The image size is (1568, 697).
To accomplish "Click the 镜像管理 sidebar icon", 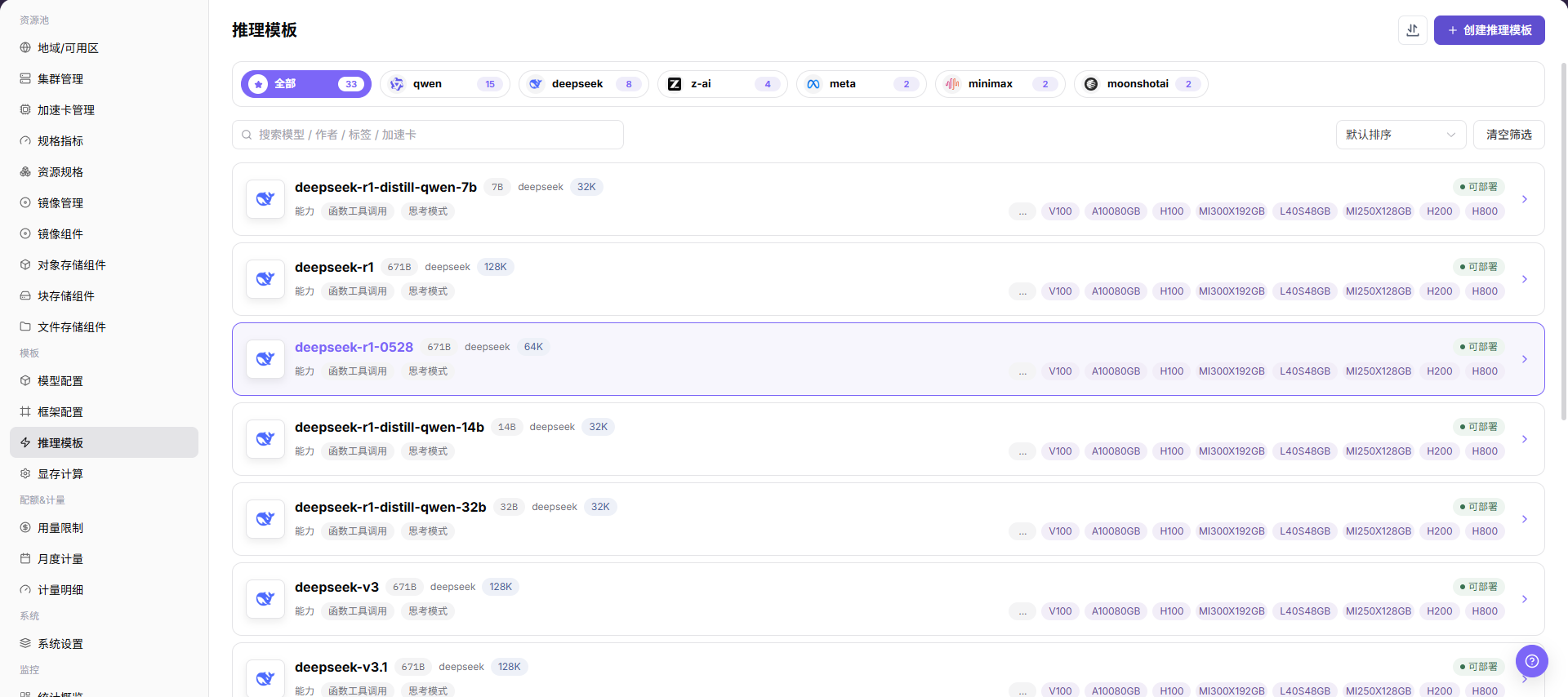I will coord(25,203).
